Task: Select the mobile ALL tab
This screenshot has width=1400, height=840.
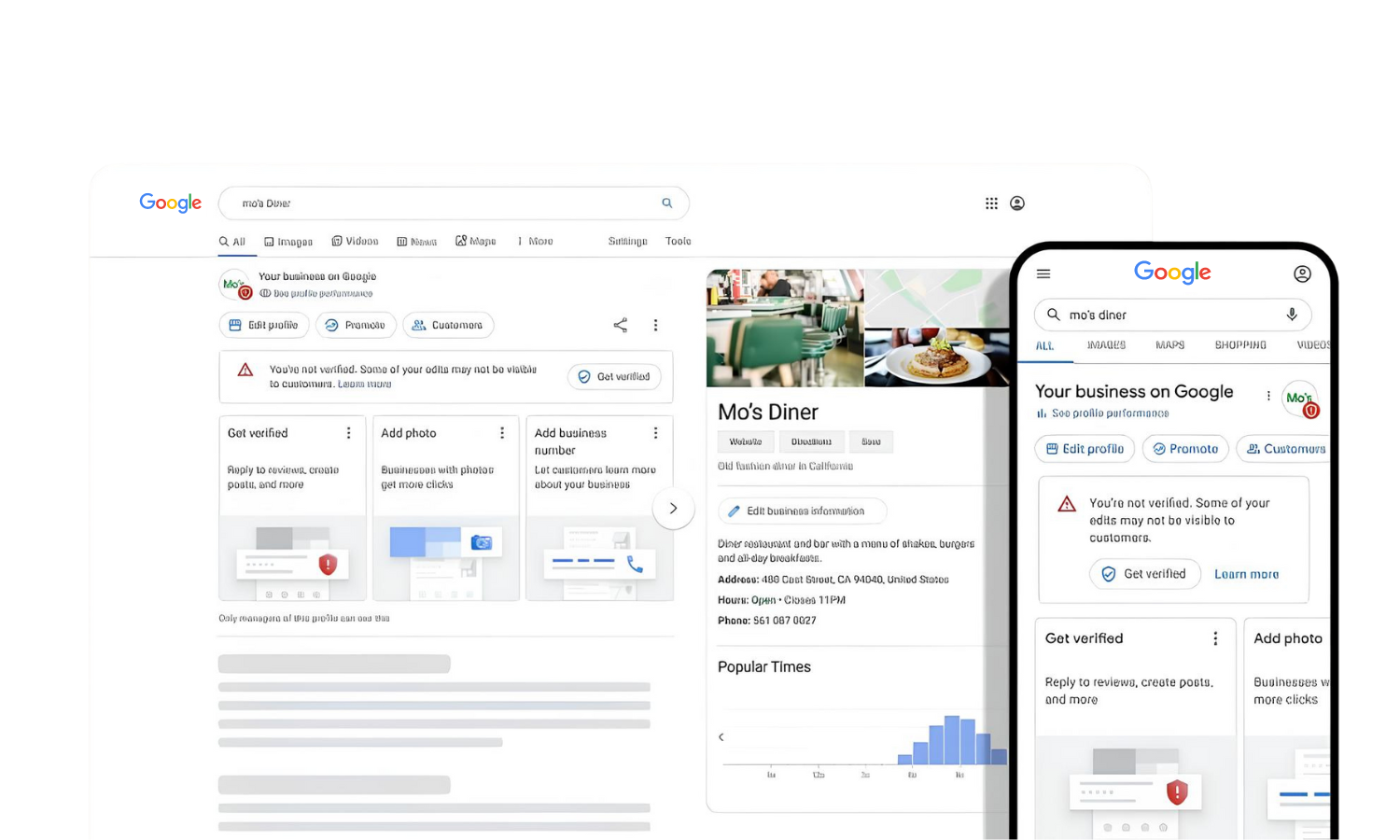Action: pyautogui.click(x=1044, y=345)
